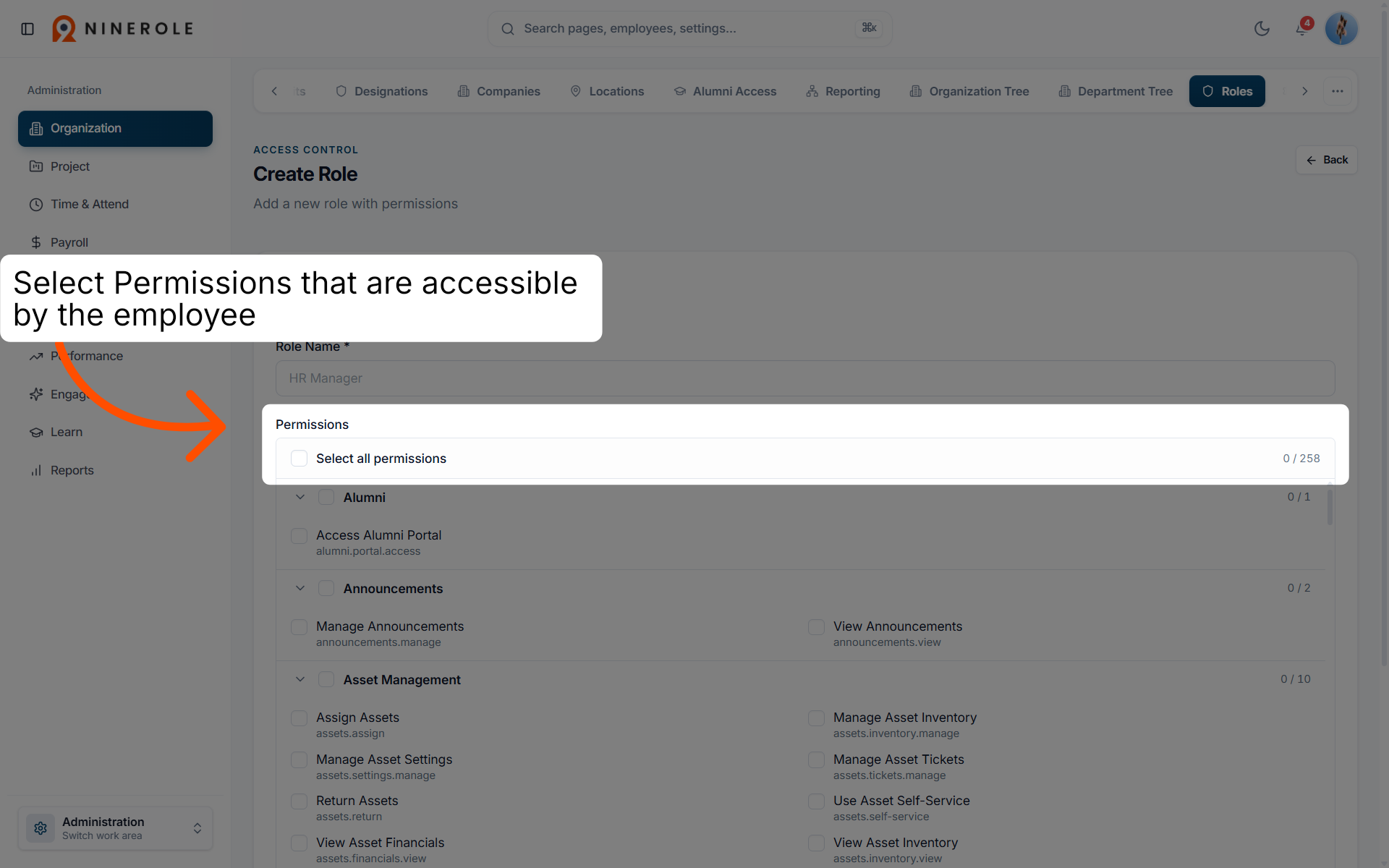Enable View Announcements permission
This screenshot has height=868, width=1389.
point(816,627)
